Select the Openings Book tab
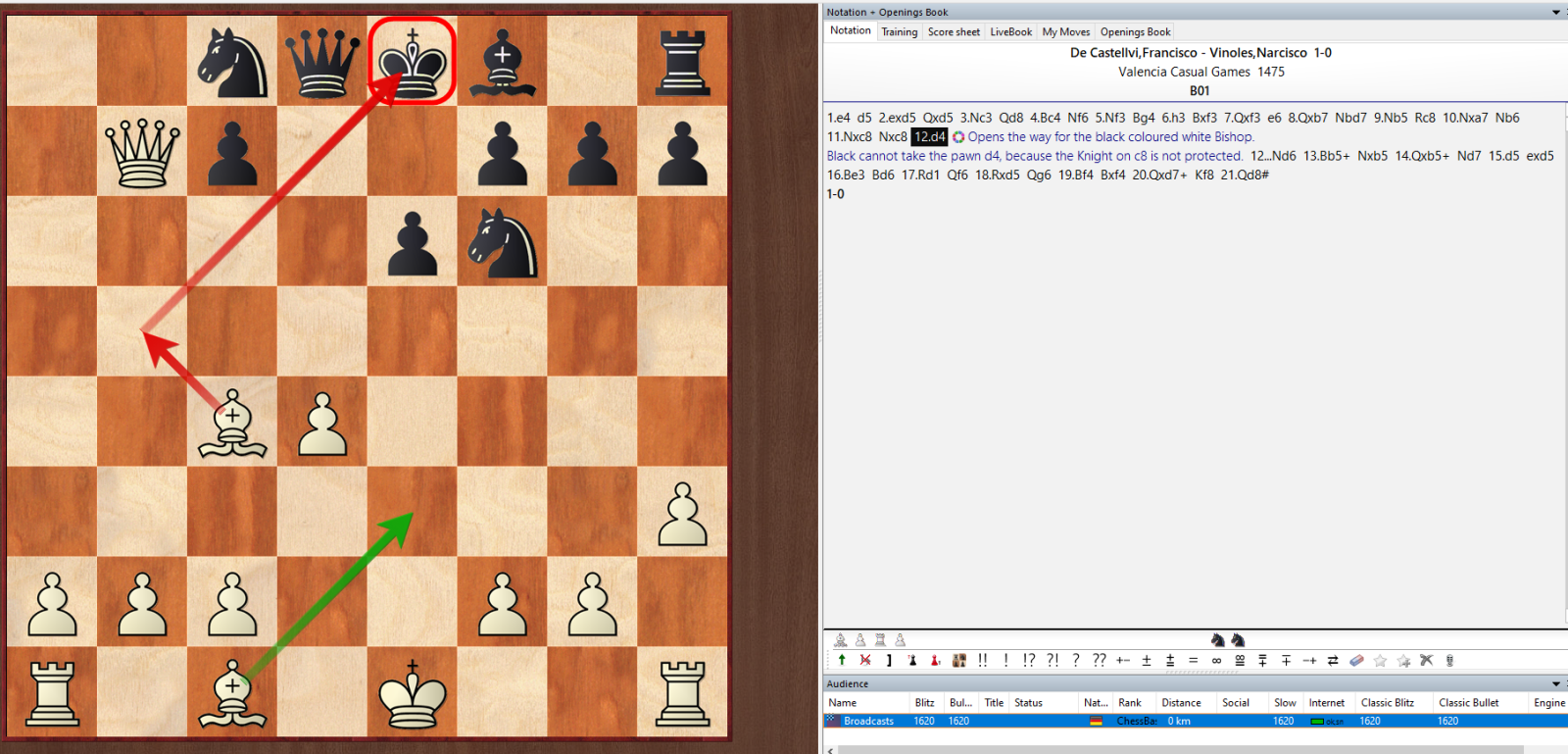The image size is (1568, 754). point(1135,32)
